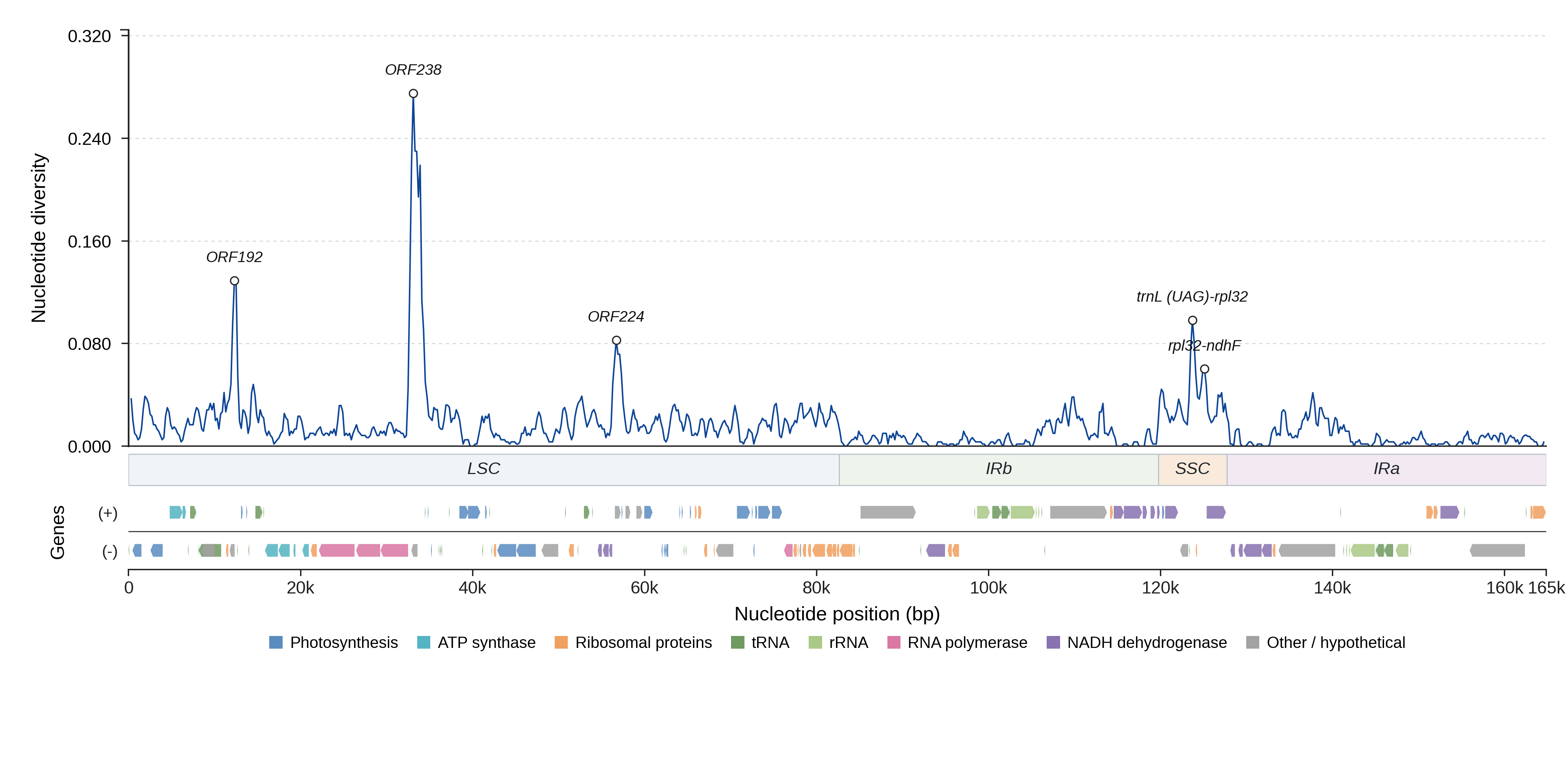Click the ORF224 annotation label

coord(616,317)
